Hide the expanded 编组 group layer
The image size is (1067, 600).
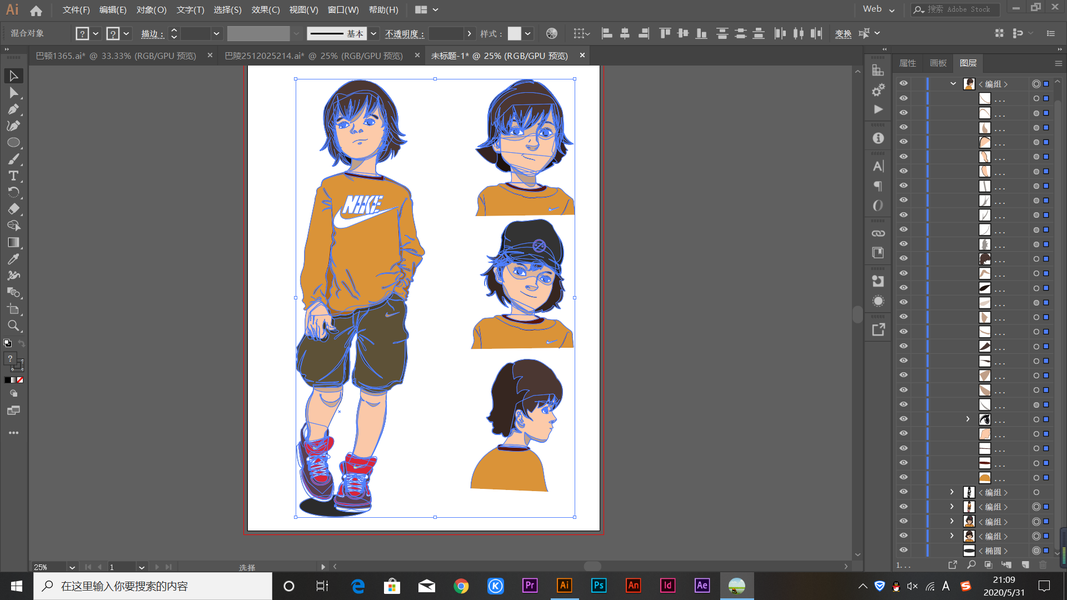click(x=903, y=84)
